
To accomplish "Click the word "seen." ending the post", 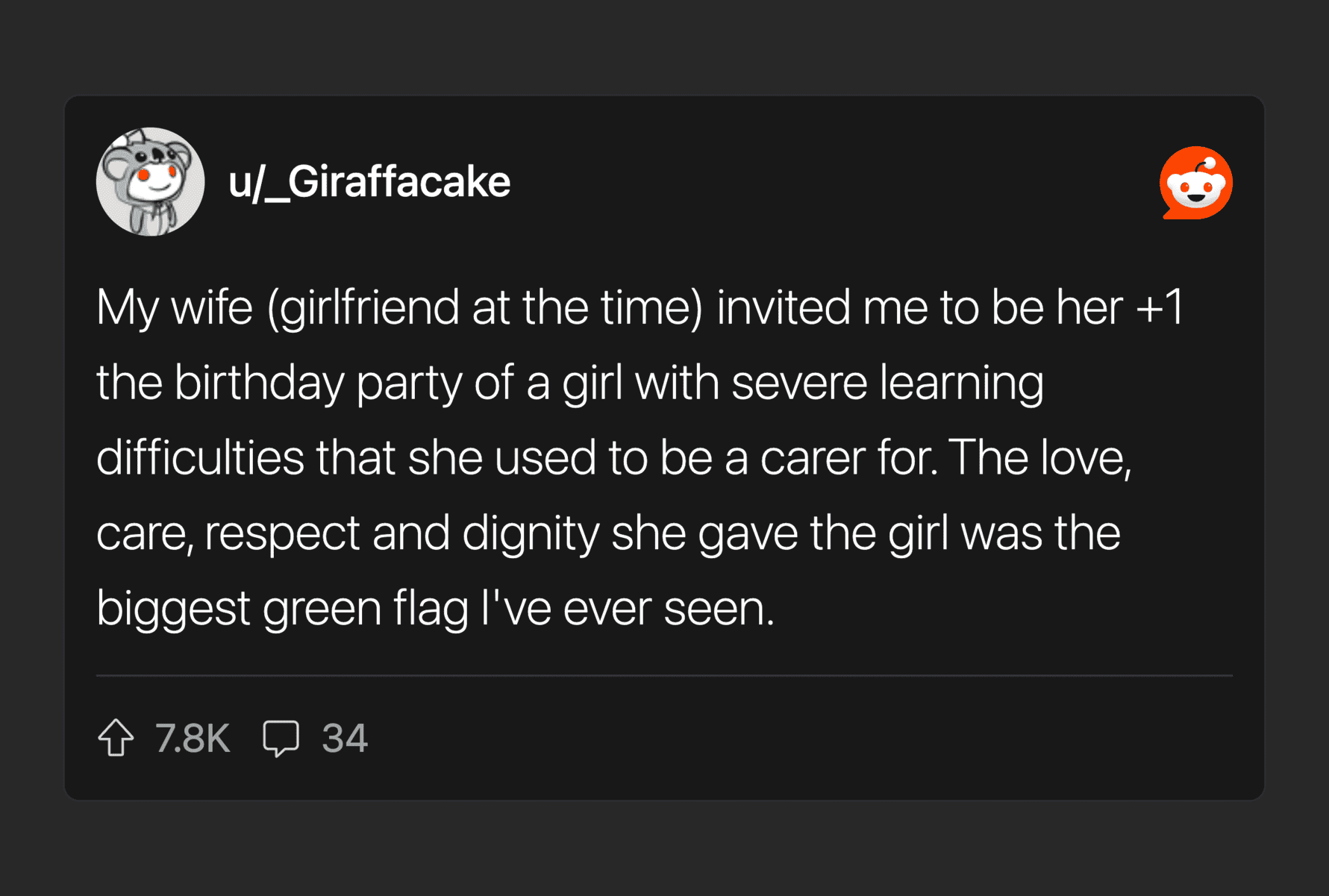I will (x=719, y=608).
